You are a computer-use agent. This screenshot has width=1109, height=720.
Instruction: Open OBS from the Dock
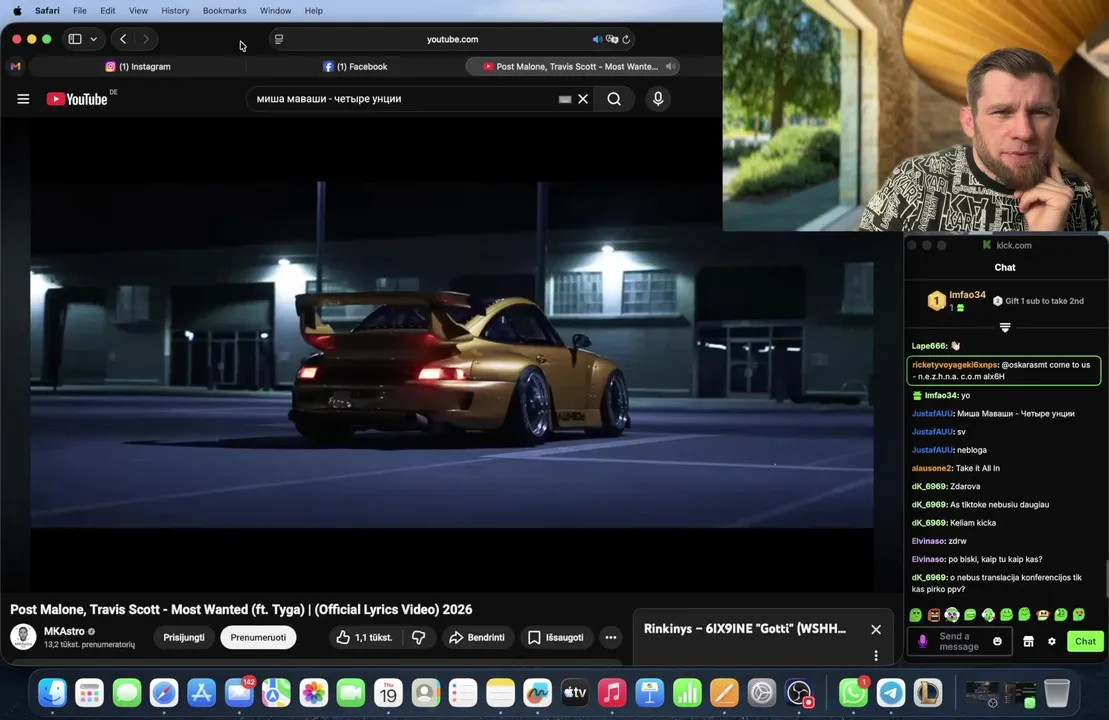point(799,693)
